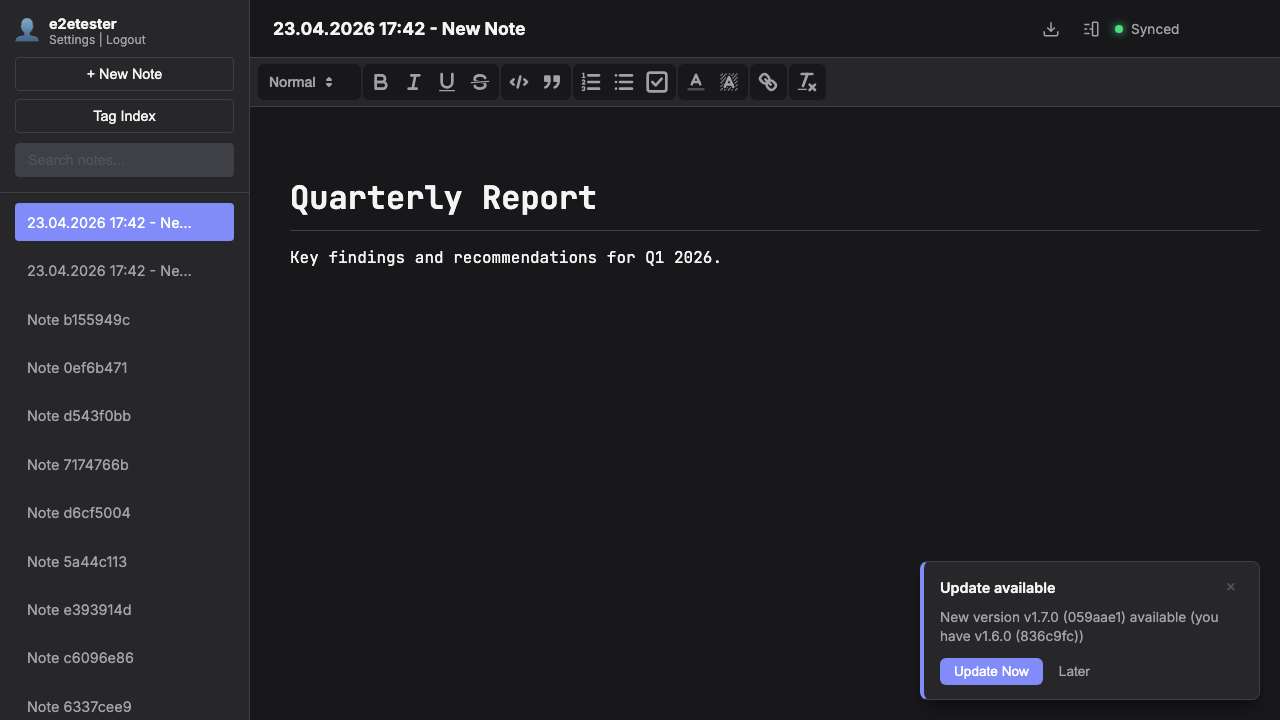The width and height of the screenshot is (1280, 720).
Task: Toggle the sidebar panel from the header
Action: click(x=1090, y=29)
